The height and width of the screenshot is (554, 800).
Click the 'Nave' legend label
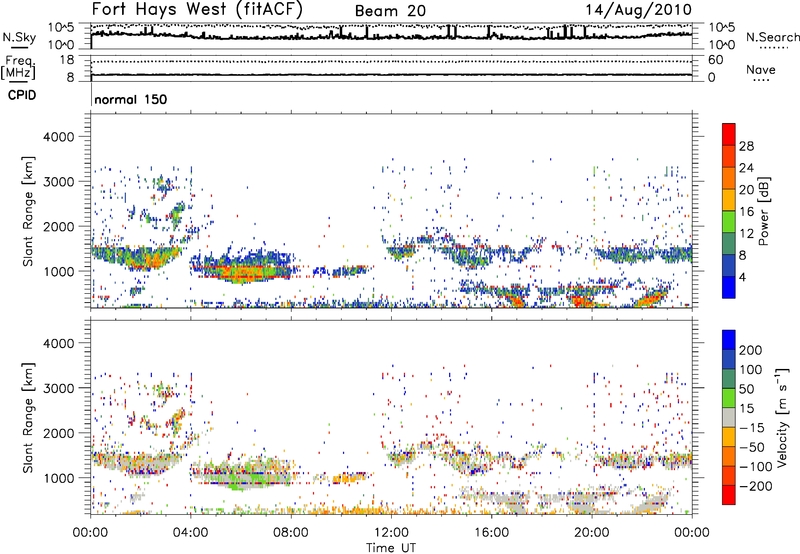pos(761,70)
